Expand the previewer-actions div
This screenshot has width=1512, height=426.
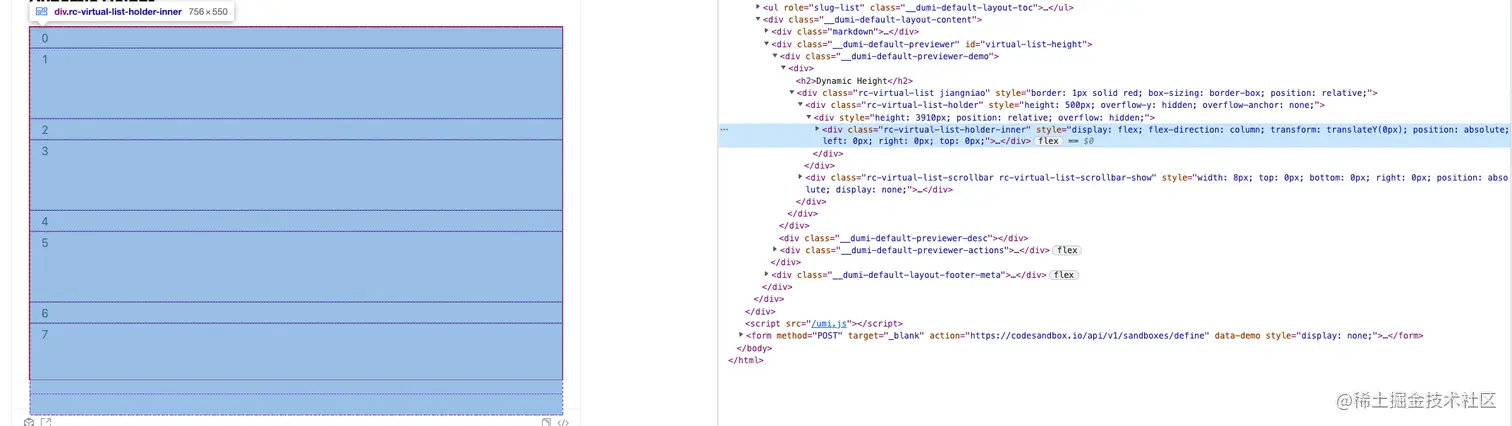[x=775, y=250]
